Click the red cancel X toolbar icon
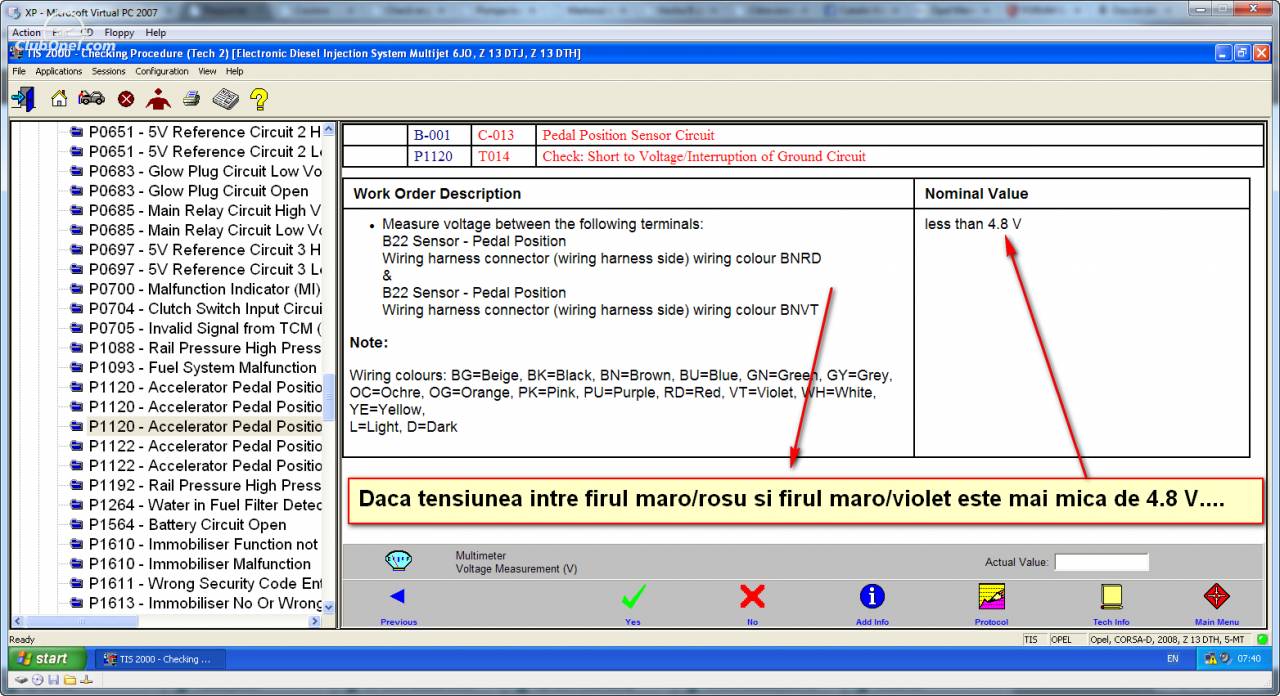 [x=126, y=99]
